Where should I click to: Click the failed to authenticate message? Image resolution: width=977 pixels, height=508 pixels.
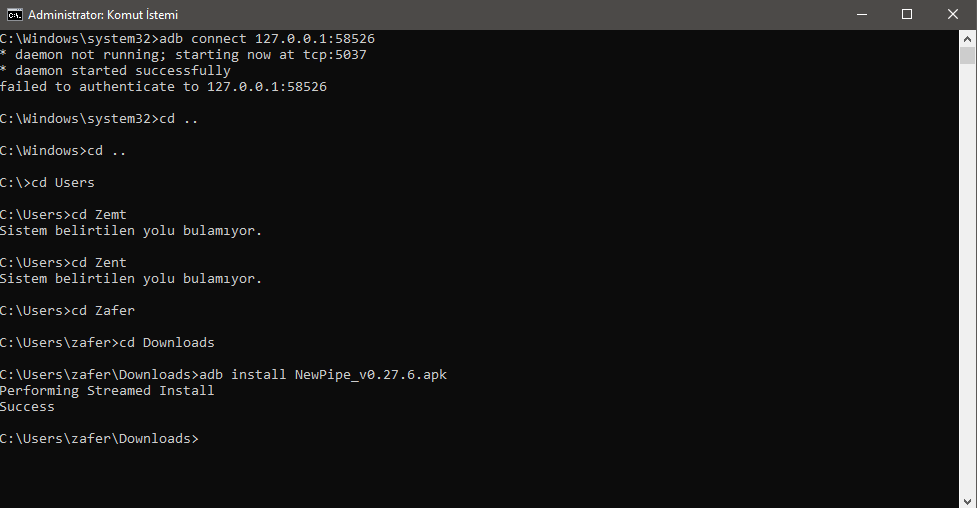pos(163,87)
